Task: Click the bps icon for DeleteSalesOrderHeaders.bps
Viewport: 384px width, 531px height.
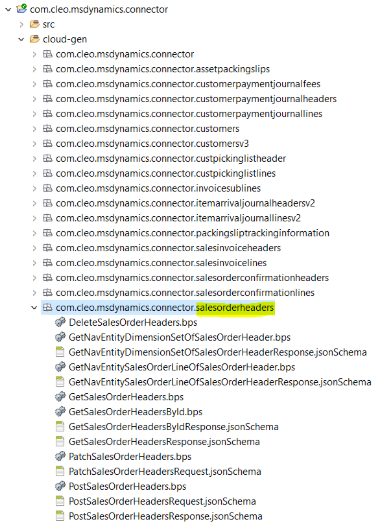Action: pyautogui.click(x=60, y=322)
